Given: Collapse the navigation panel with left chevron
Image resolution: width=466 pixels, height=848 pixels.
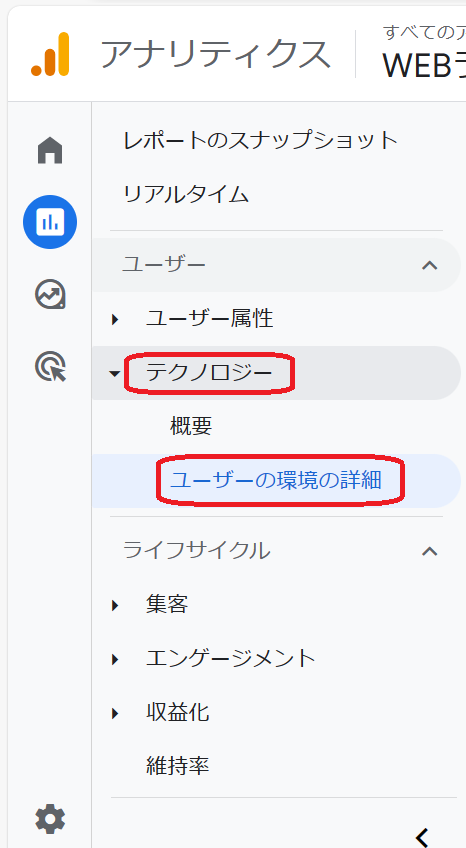Looking at the screenshot, I should point(423,836).
